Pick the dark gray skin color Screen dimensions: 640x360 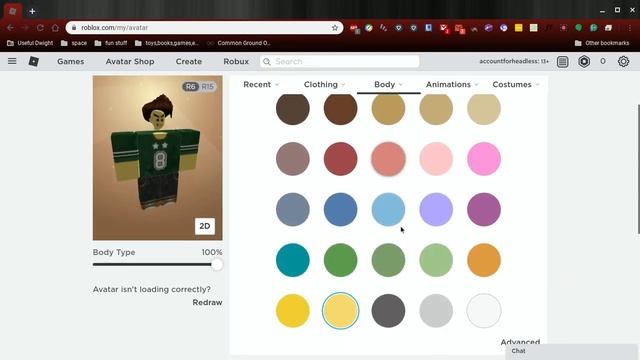click(x=388, y=311)
